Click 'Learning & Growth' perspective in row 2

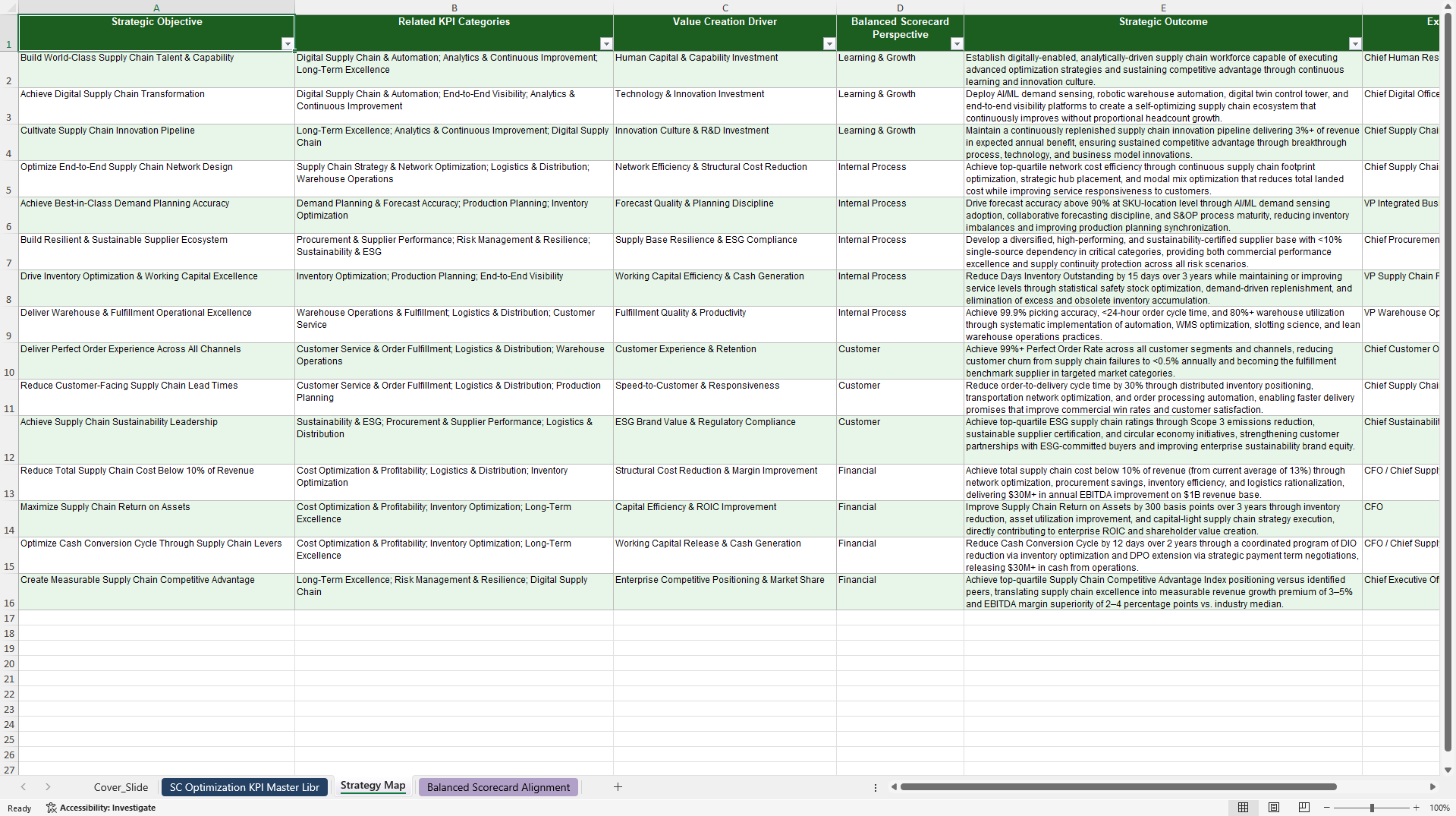(x=900, y=70)
